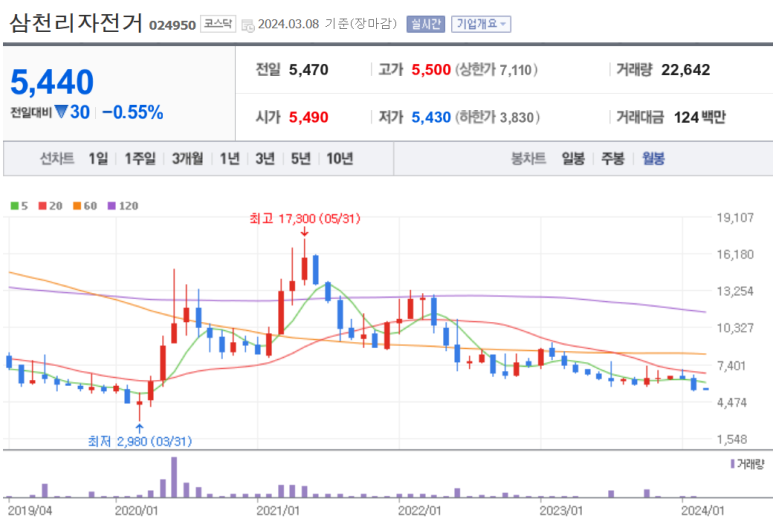The image size is (773, 528).
Task: Select the 1주일 line chart tab
Action: pos(140,159)
